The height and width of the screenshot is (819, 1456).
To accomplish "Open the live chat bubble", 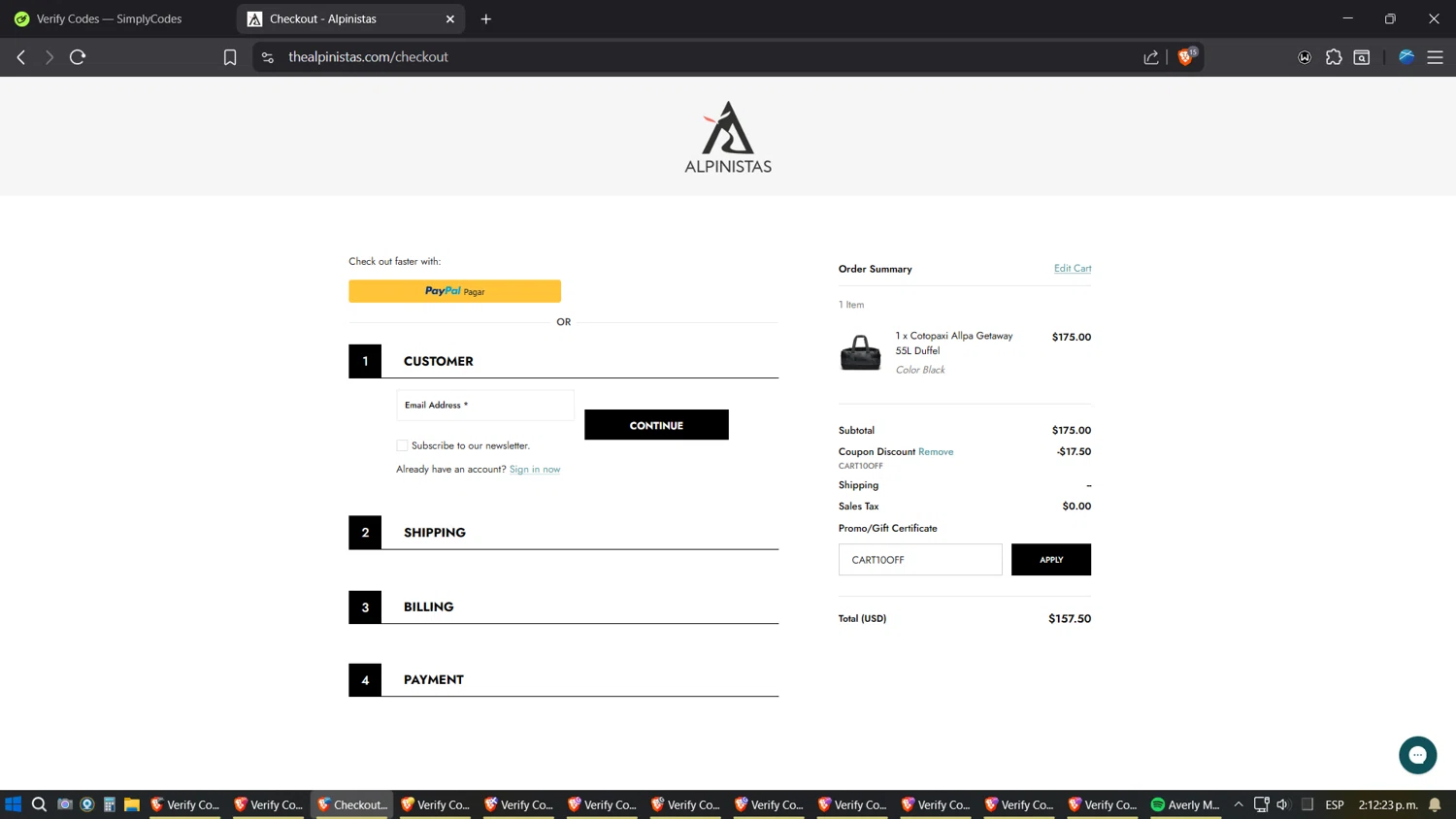I will (1417, 755).
